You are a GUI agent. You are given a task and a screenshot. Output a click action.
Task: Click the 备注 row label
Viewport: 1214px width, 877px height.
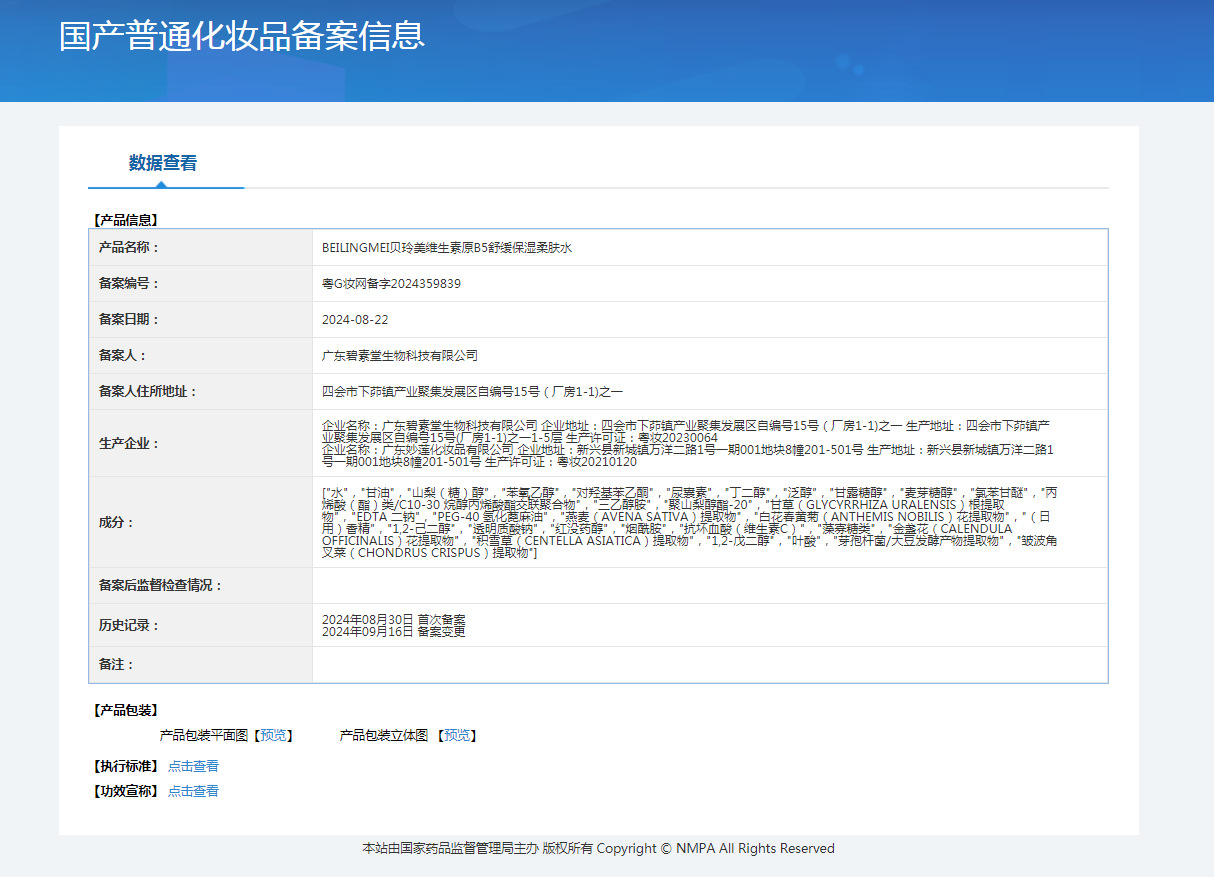click(117, 664)
